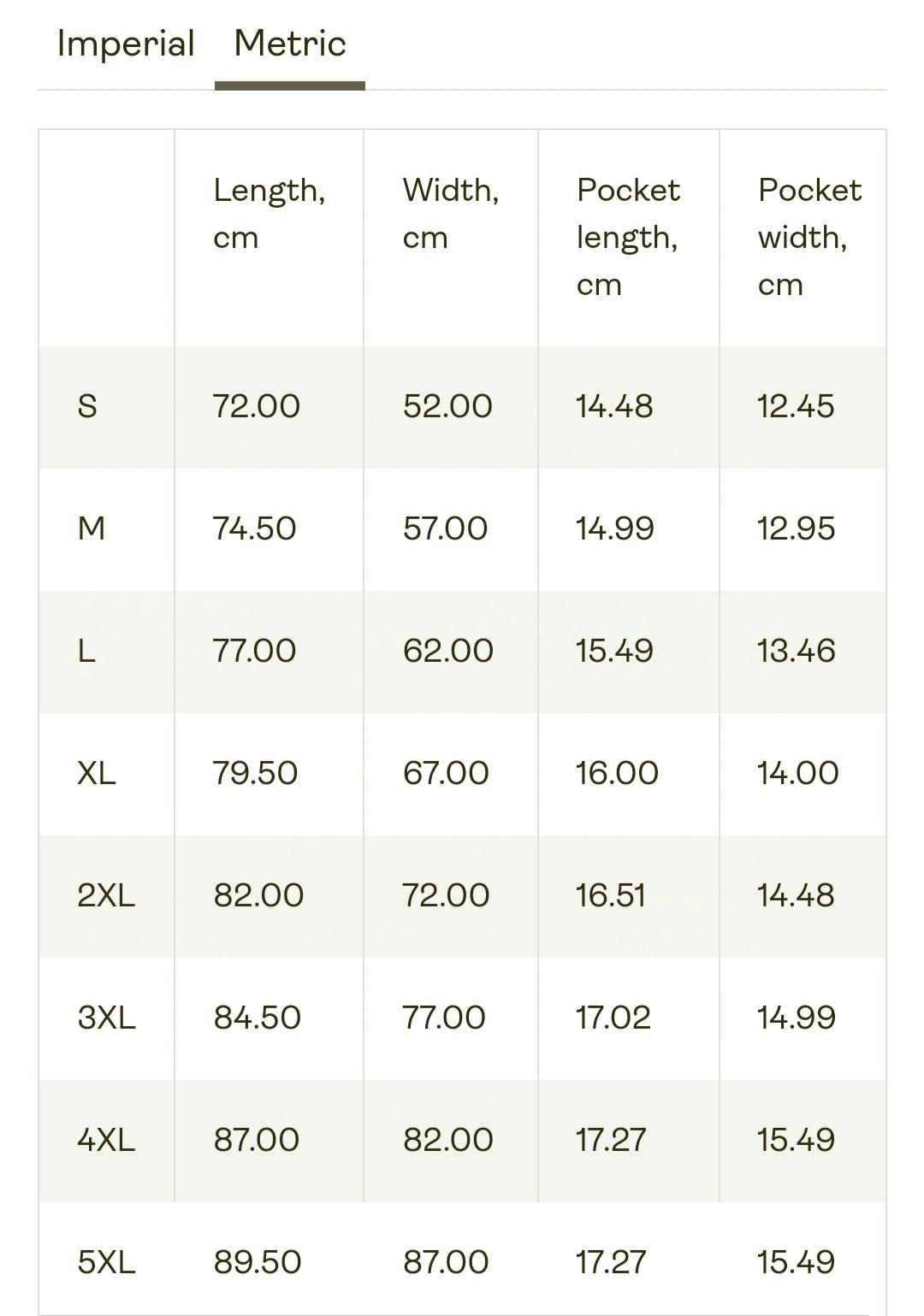924x1316 pixels.
Task: Select the 3XL size row label
Action: click(106, 1018)
